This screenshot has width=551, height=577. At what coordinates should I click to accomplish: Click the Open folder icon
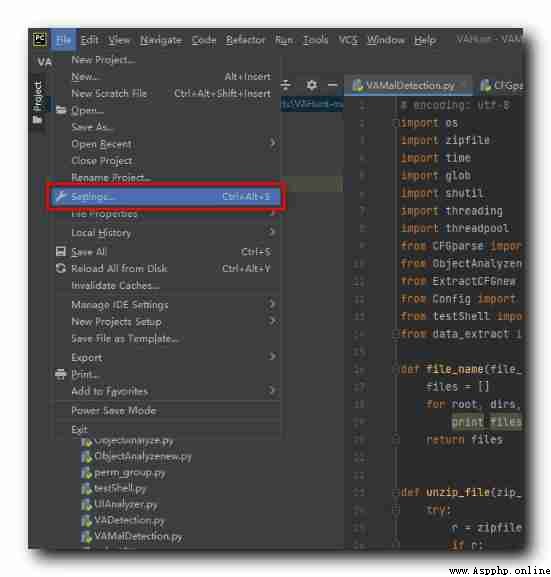61,110
